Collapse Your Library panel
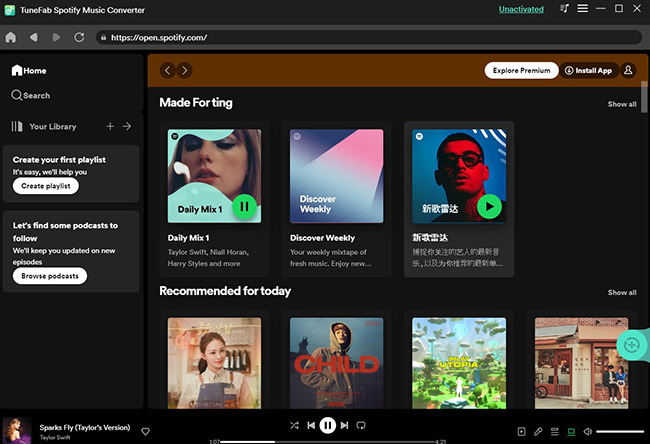650x444 pixels. coord(44,126)
